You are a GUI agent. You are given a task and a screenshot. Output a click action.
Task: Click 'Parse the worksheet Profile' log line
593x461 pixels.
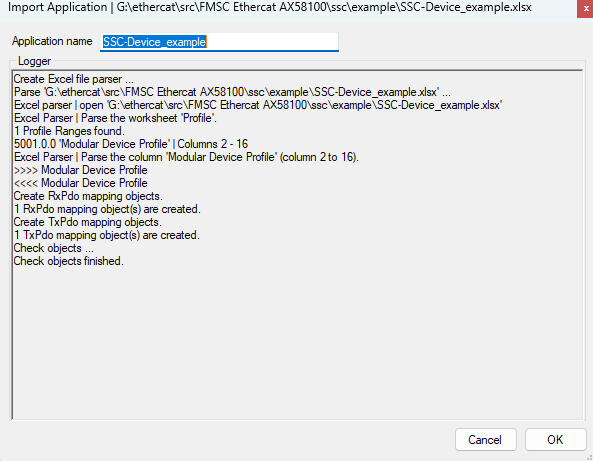point(115,118)
